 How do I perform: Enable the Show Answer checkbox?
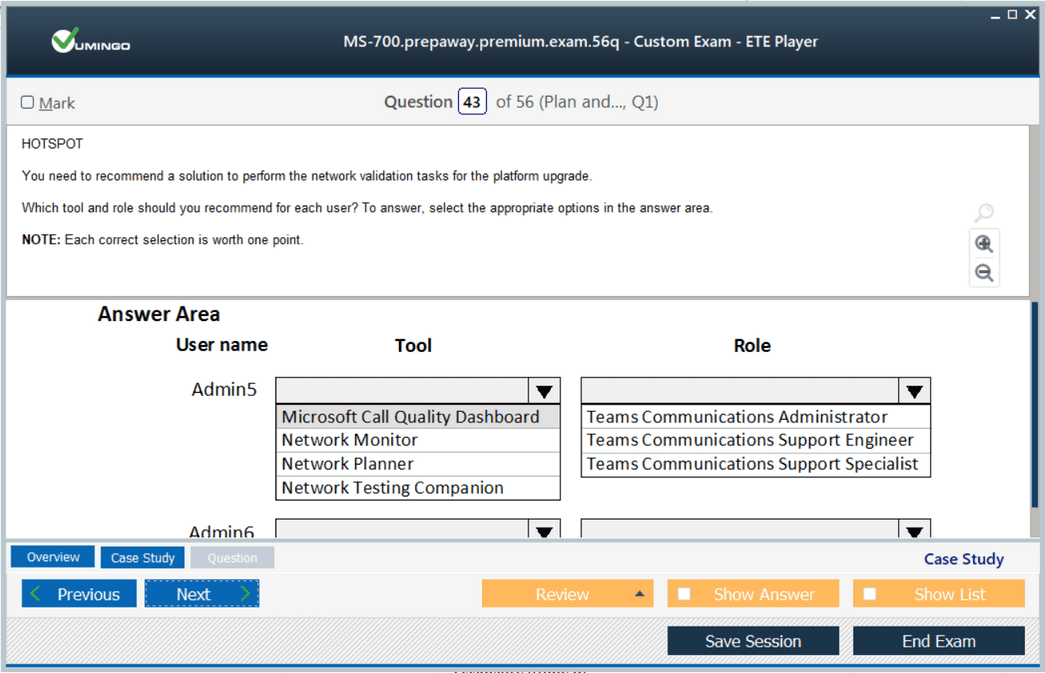[685, 594]
